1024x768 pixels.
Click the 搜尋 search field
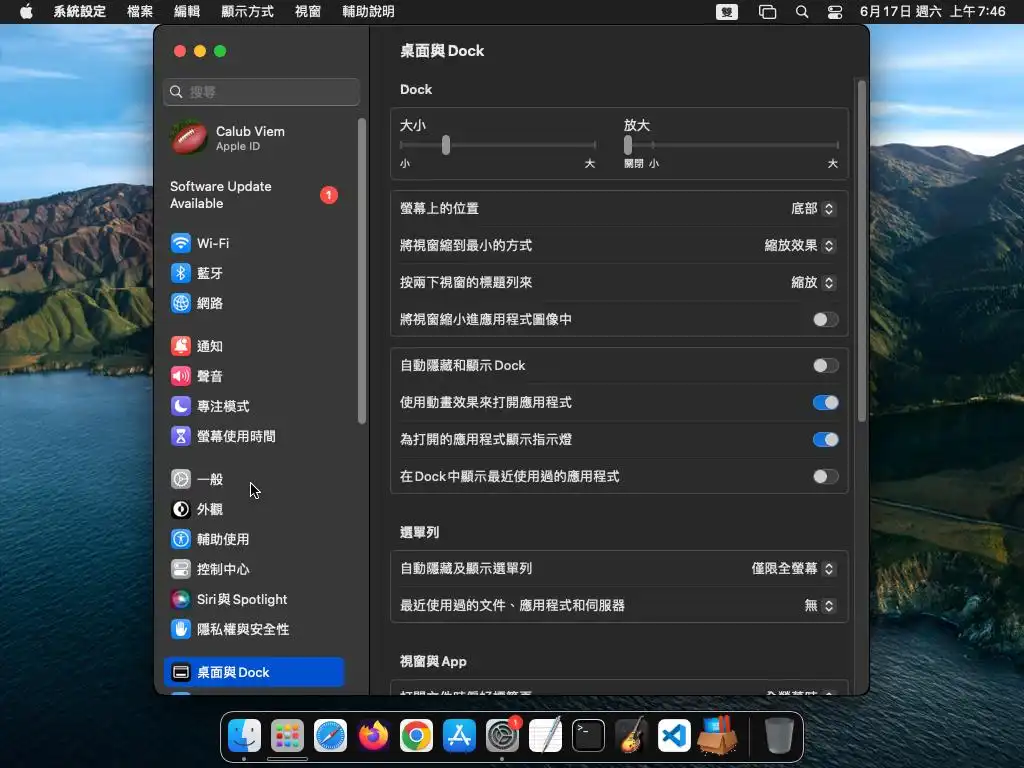click(261, 92)
